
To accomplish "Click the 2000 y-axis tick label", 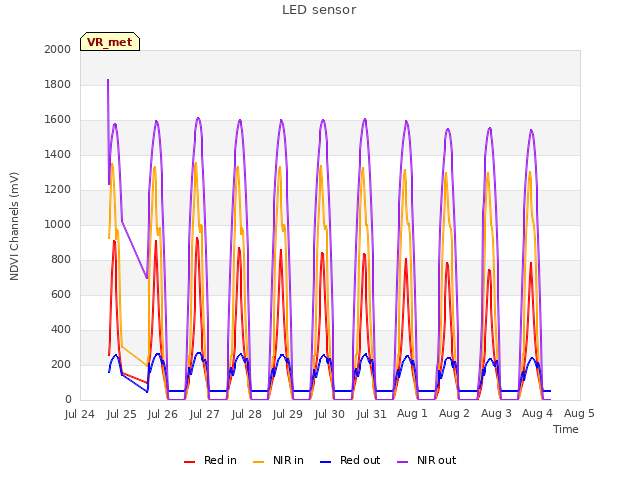I will (58, 49).
